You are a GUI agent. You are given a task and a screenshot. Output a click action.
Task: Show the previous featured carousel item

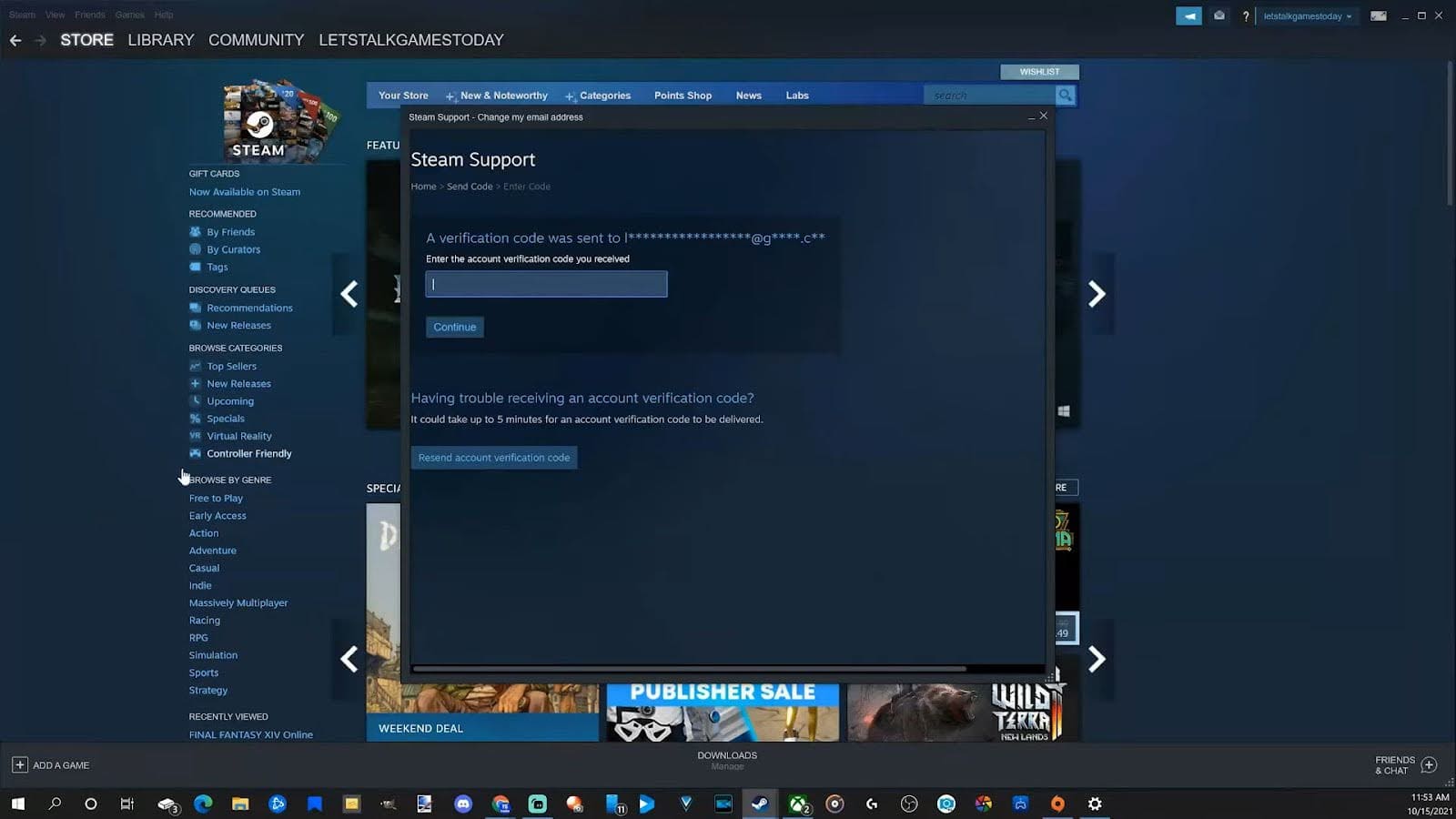349,294
